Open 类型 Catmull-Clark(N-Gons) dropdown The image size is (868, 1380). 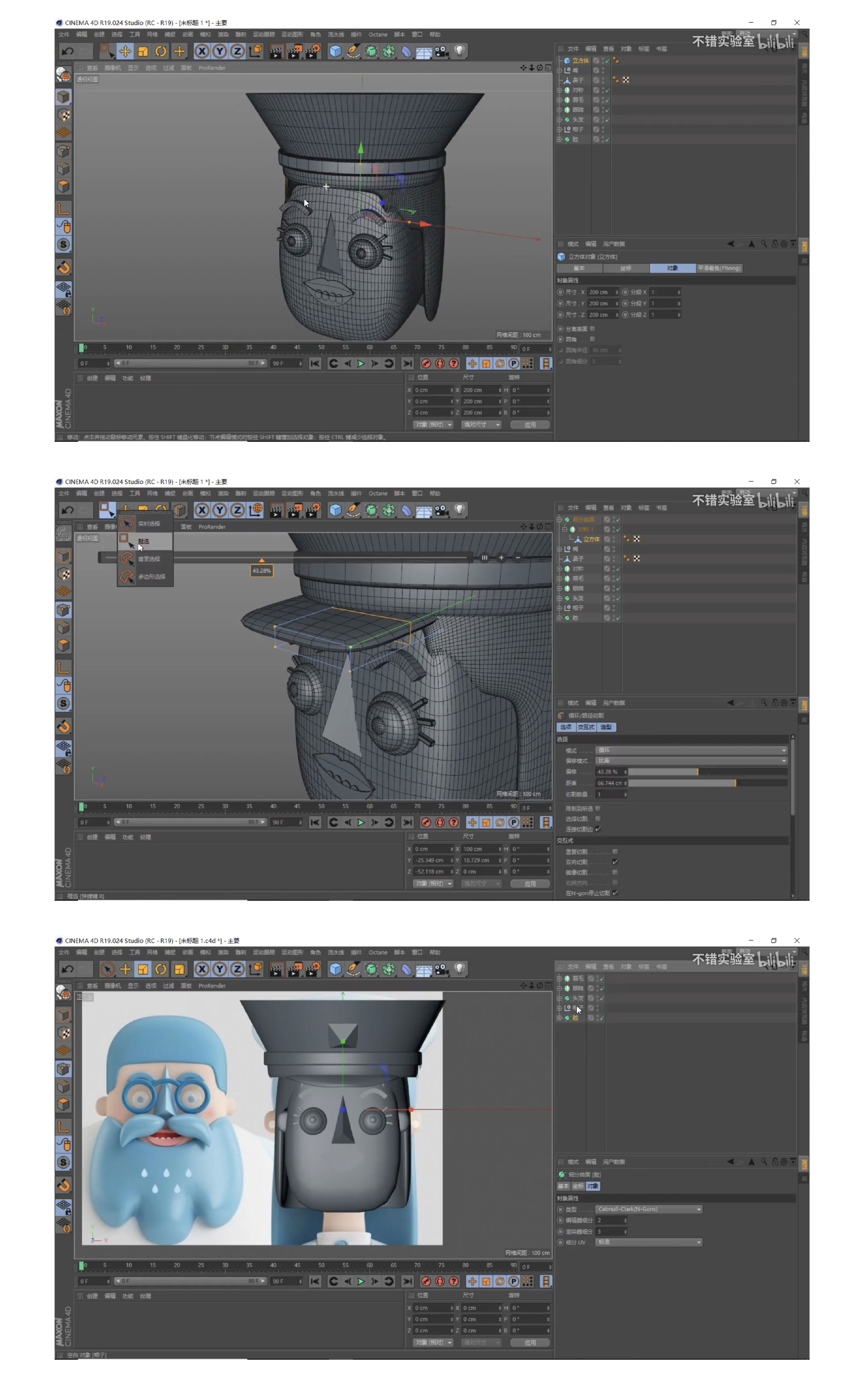click(648, 1209)
